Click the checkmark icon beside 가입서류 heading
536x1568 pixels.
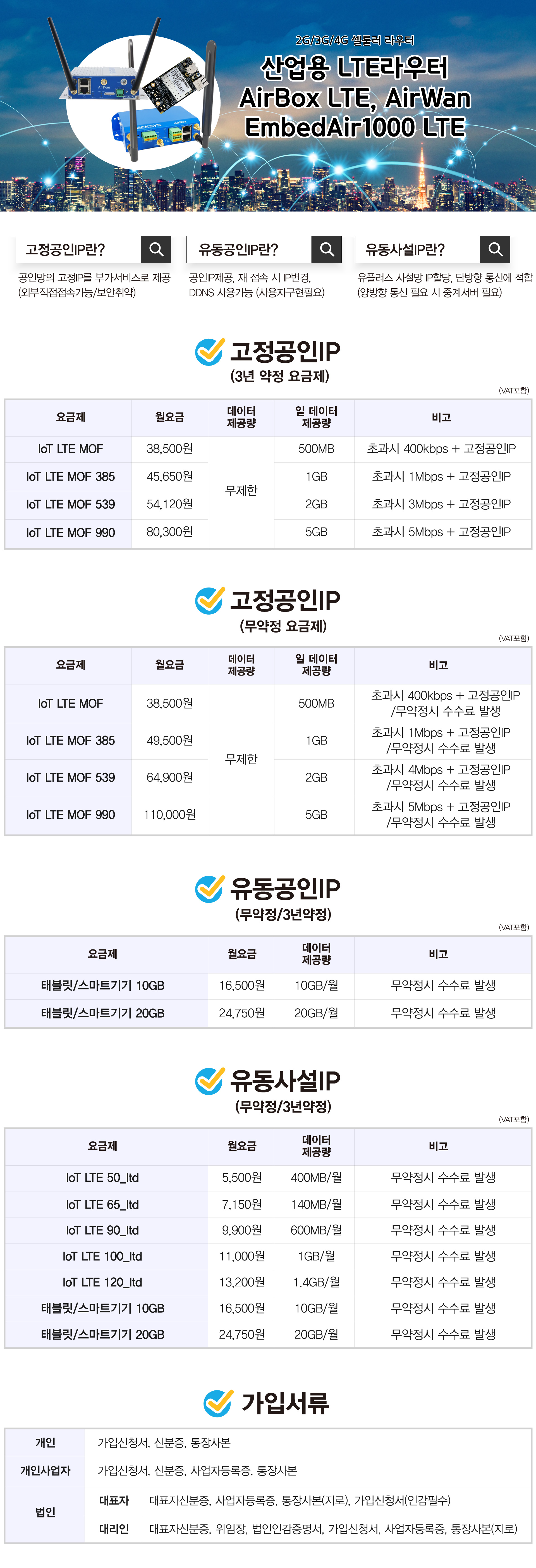point(218,1402)
